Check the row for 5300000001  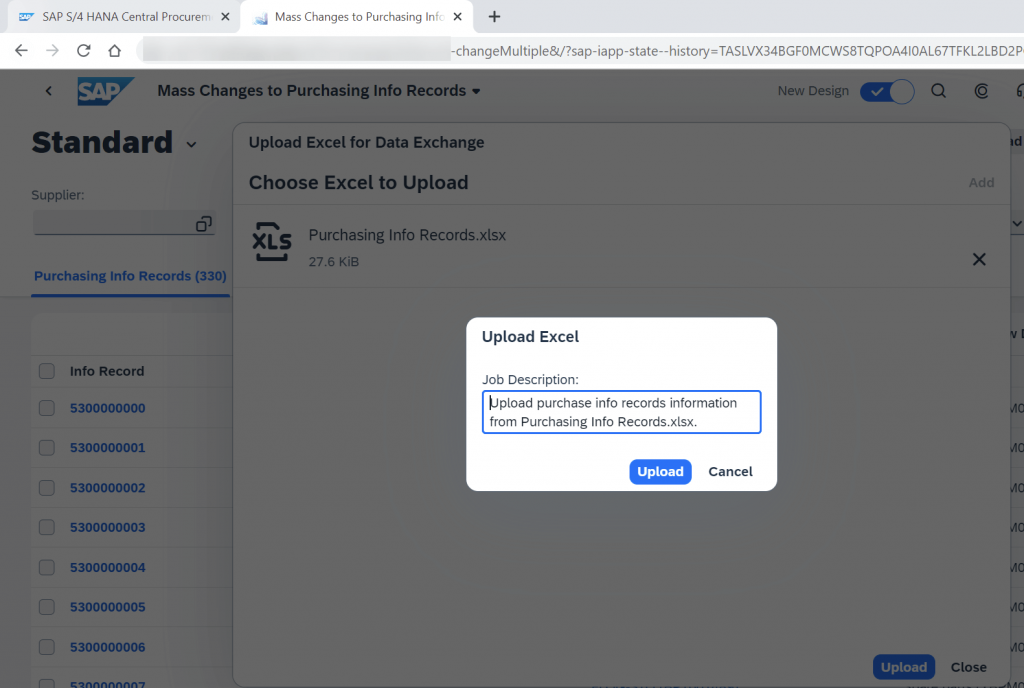pyautogui.click(x=46, y=448)
